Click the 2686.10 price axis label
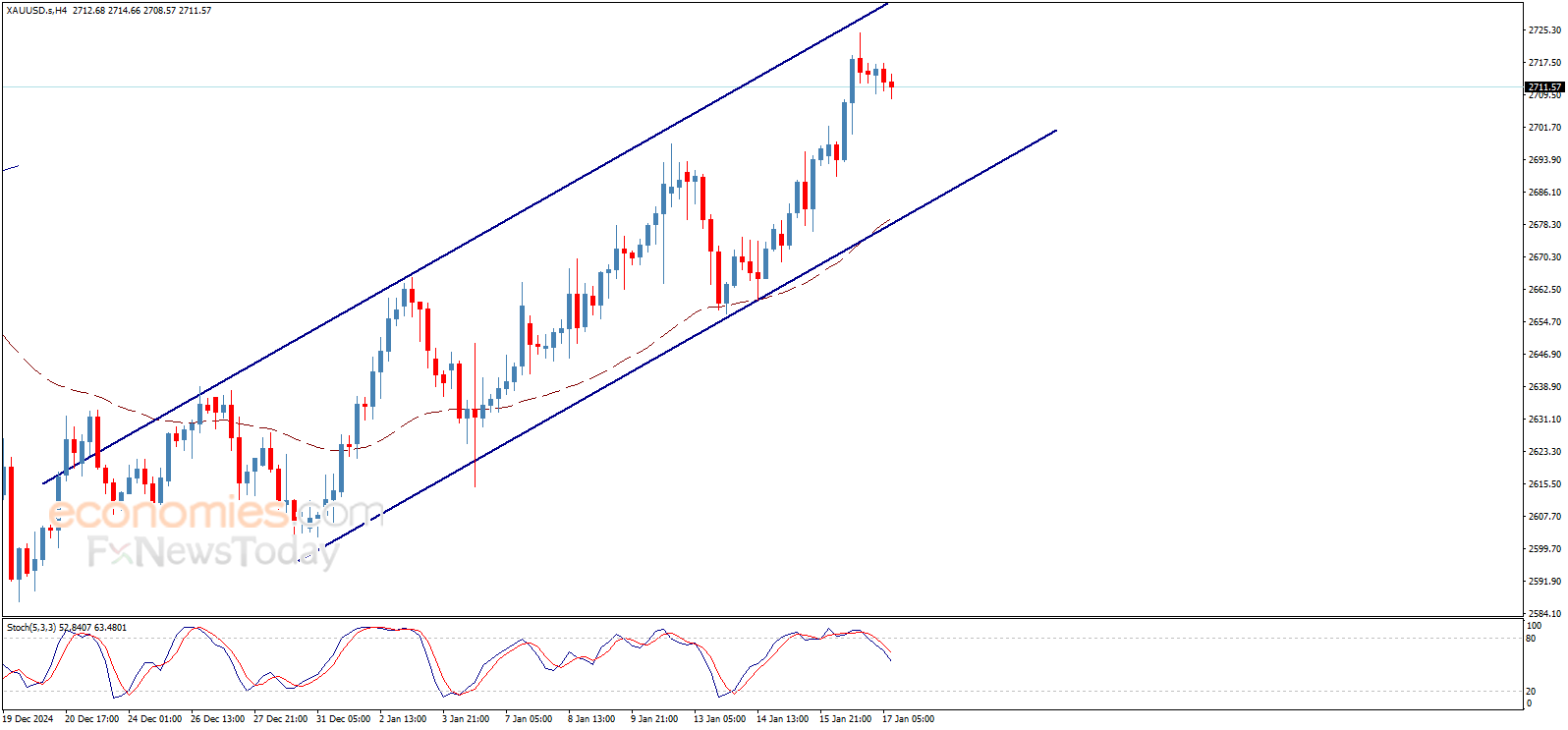 click(x=1544, y=193)
